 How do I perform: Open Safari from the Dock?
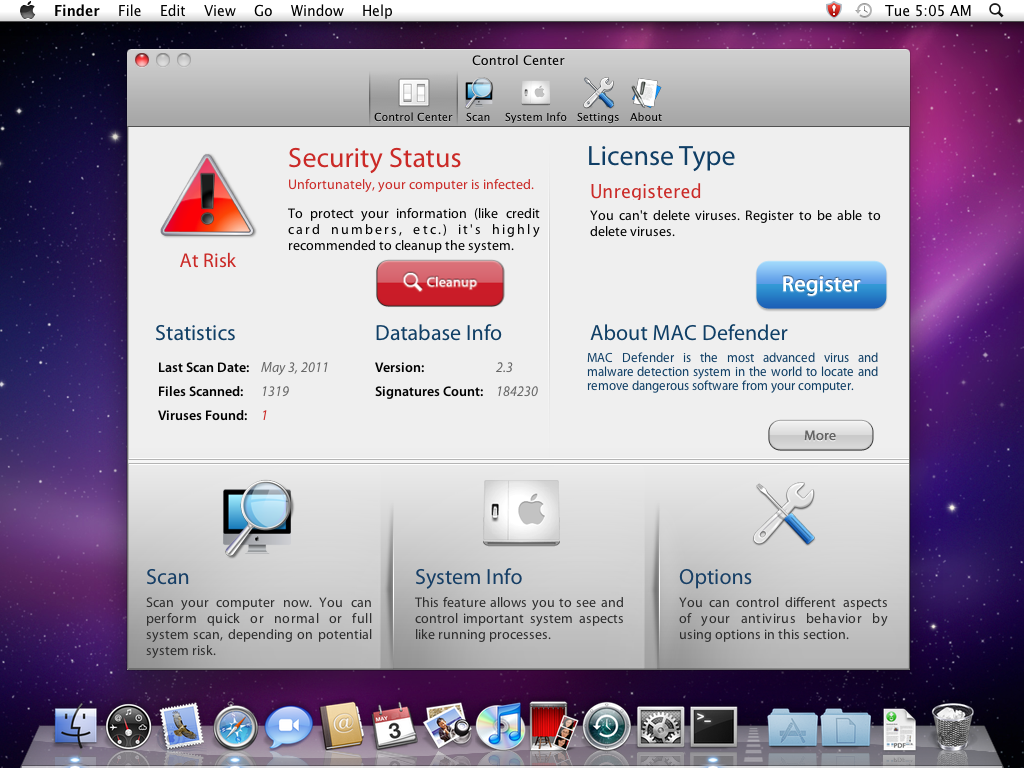pyautogui.click(x=235, y=727)
